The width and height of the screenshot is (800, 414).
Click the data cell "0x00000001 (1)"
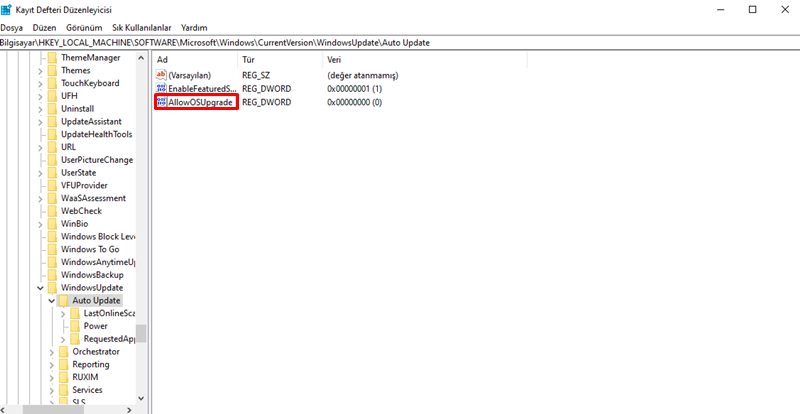pos(355,89)
